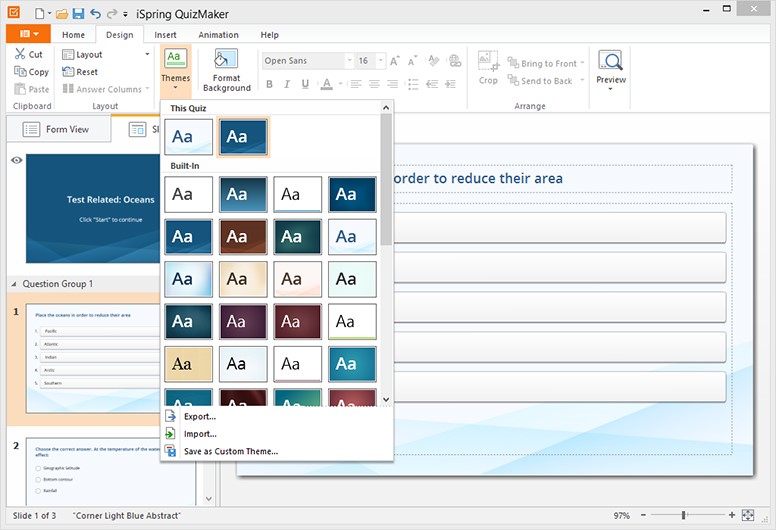Click the Clear formatting icon
The height and width of the screenshot is (530, 776).
click(x=434, y=61)
